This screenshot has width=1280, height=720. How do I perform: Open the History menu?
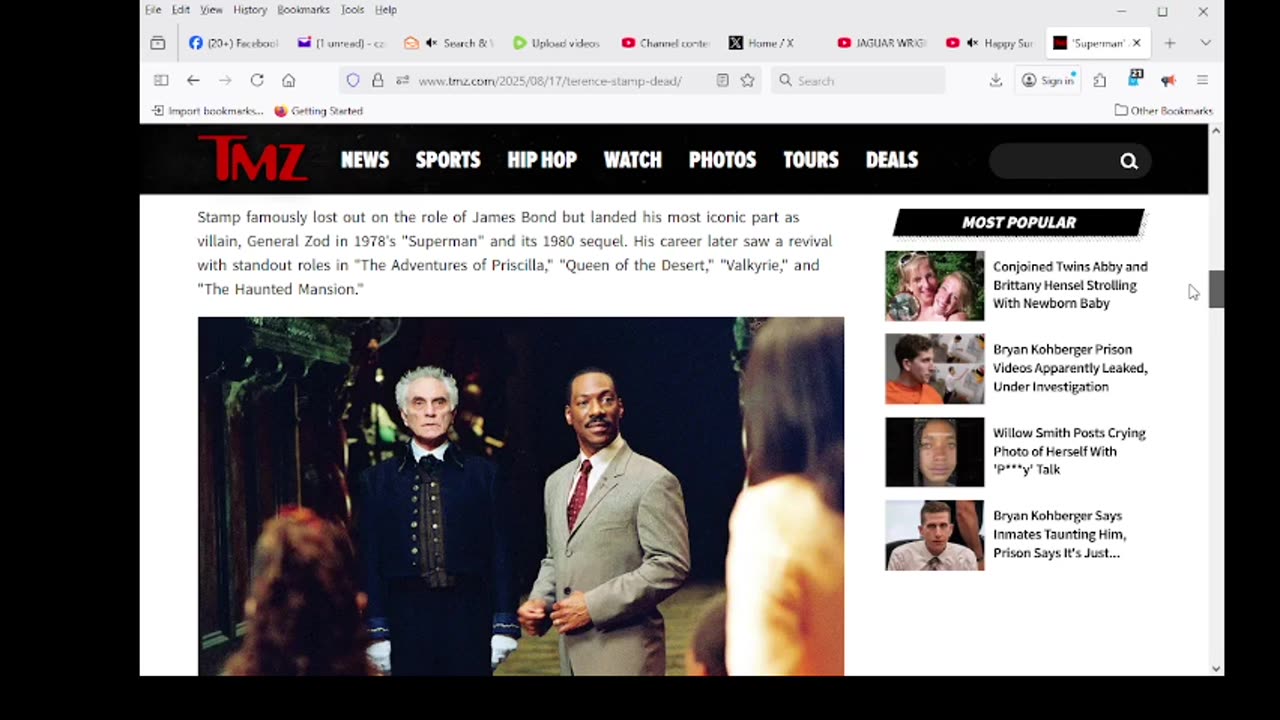[x=250, y=10]
